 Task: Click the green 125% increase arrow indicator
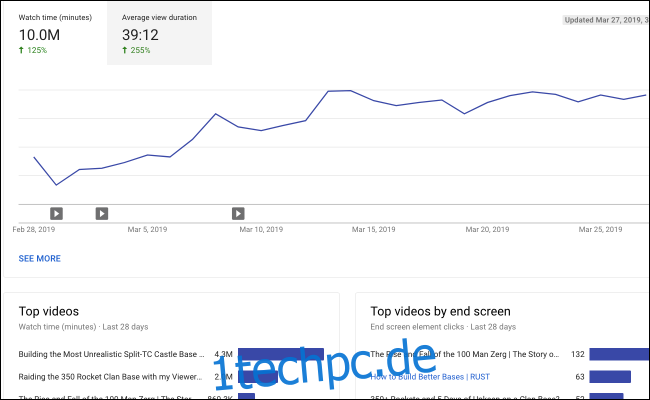22,50
